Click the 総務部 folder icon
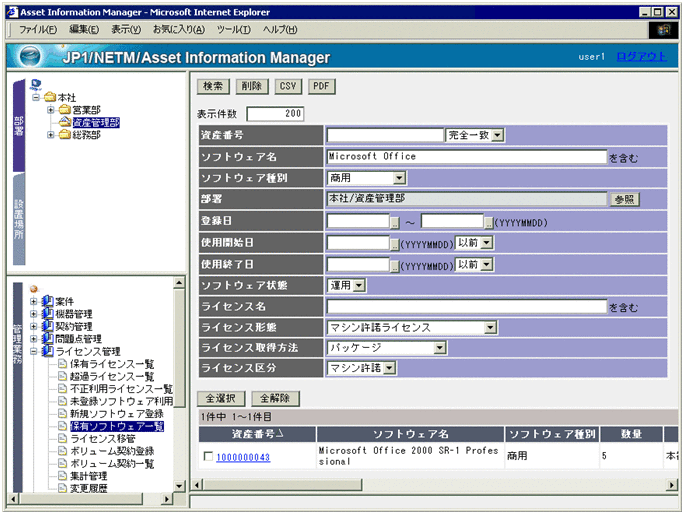Image resolution: width=685 pixels, height=515 pixels. (x=64, y=135)
